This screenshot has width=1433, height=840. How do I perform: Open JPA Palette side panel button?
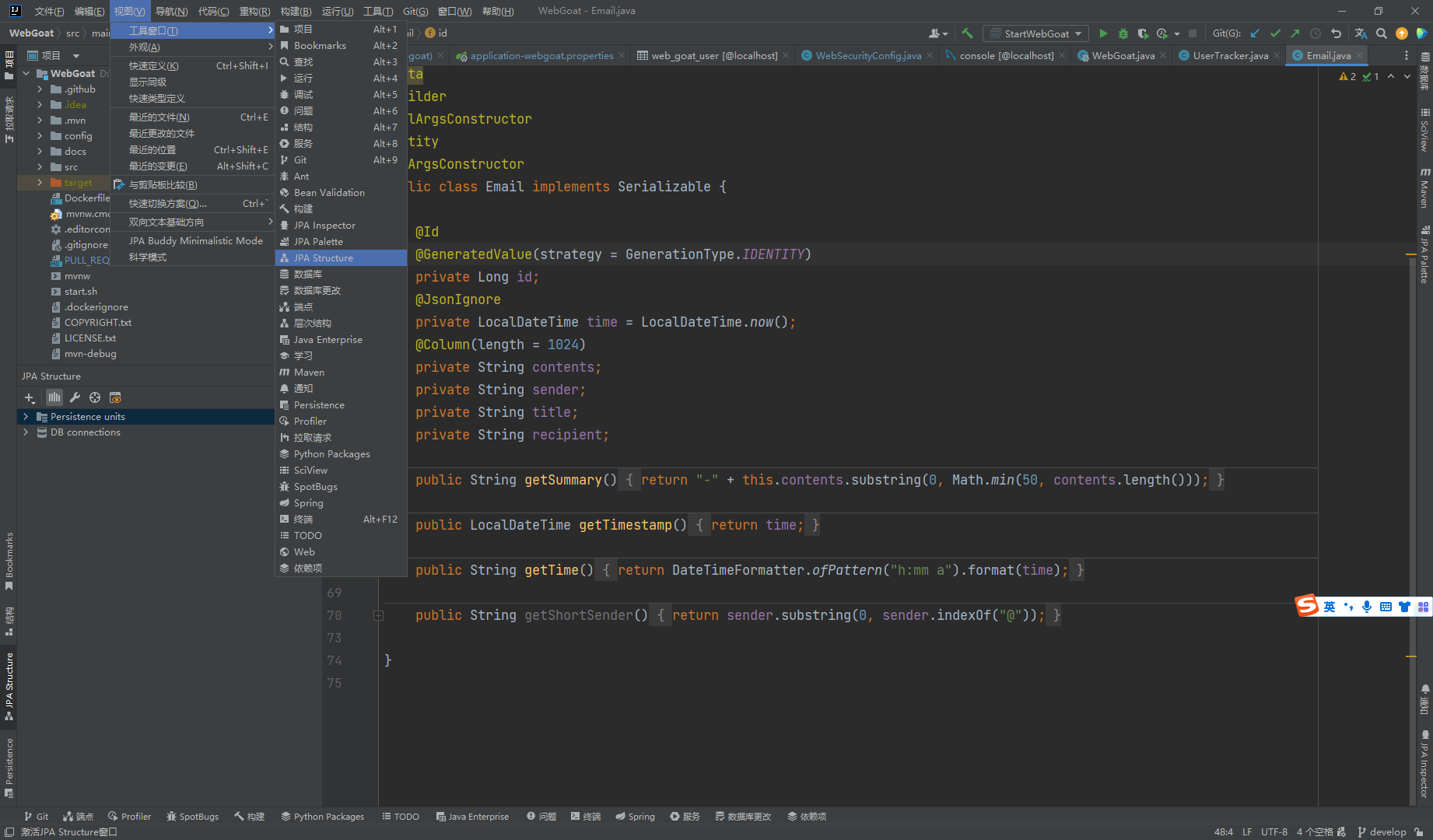coord(1425,255)
